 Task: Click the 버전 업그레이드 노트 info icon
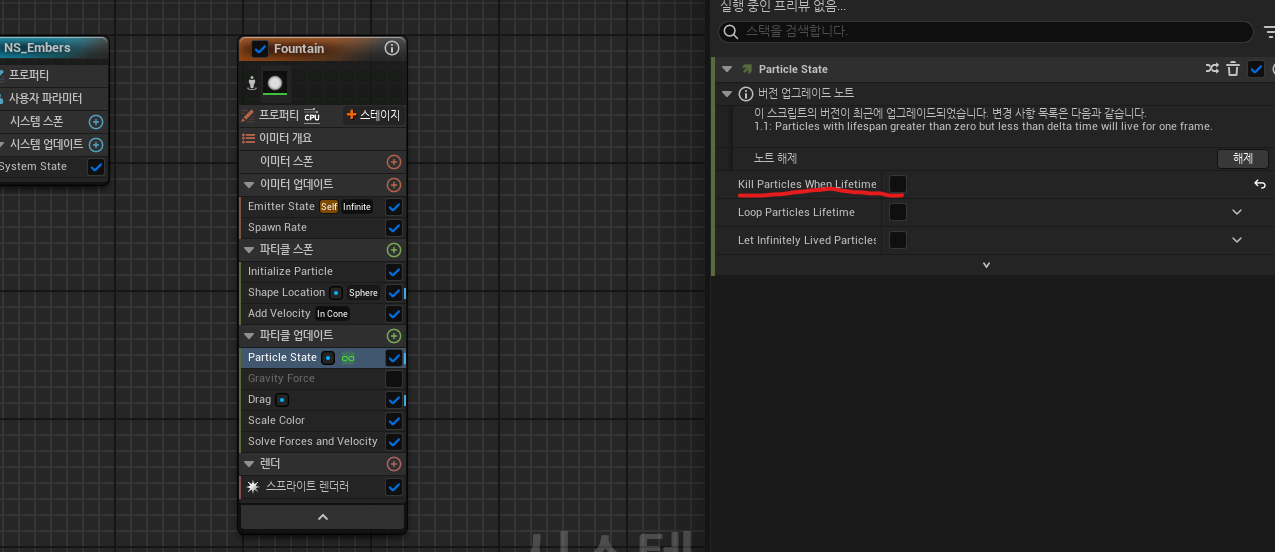pos(745,93)
